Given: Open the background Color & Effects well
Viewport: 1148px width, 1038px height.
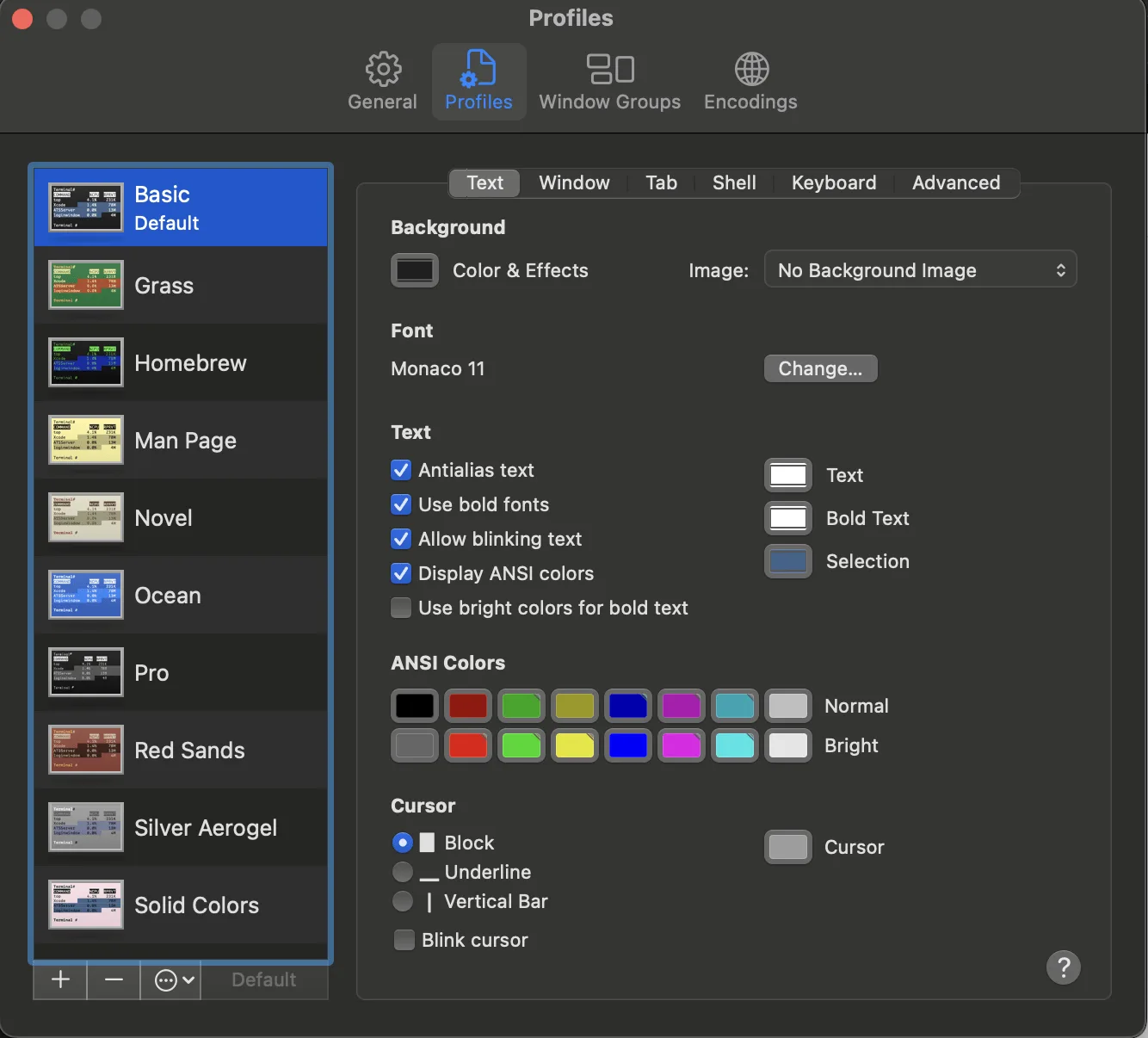Looking at the screenshot, I should [x=414, y=269].
